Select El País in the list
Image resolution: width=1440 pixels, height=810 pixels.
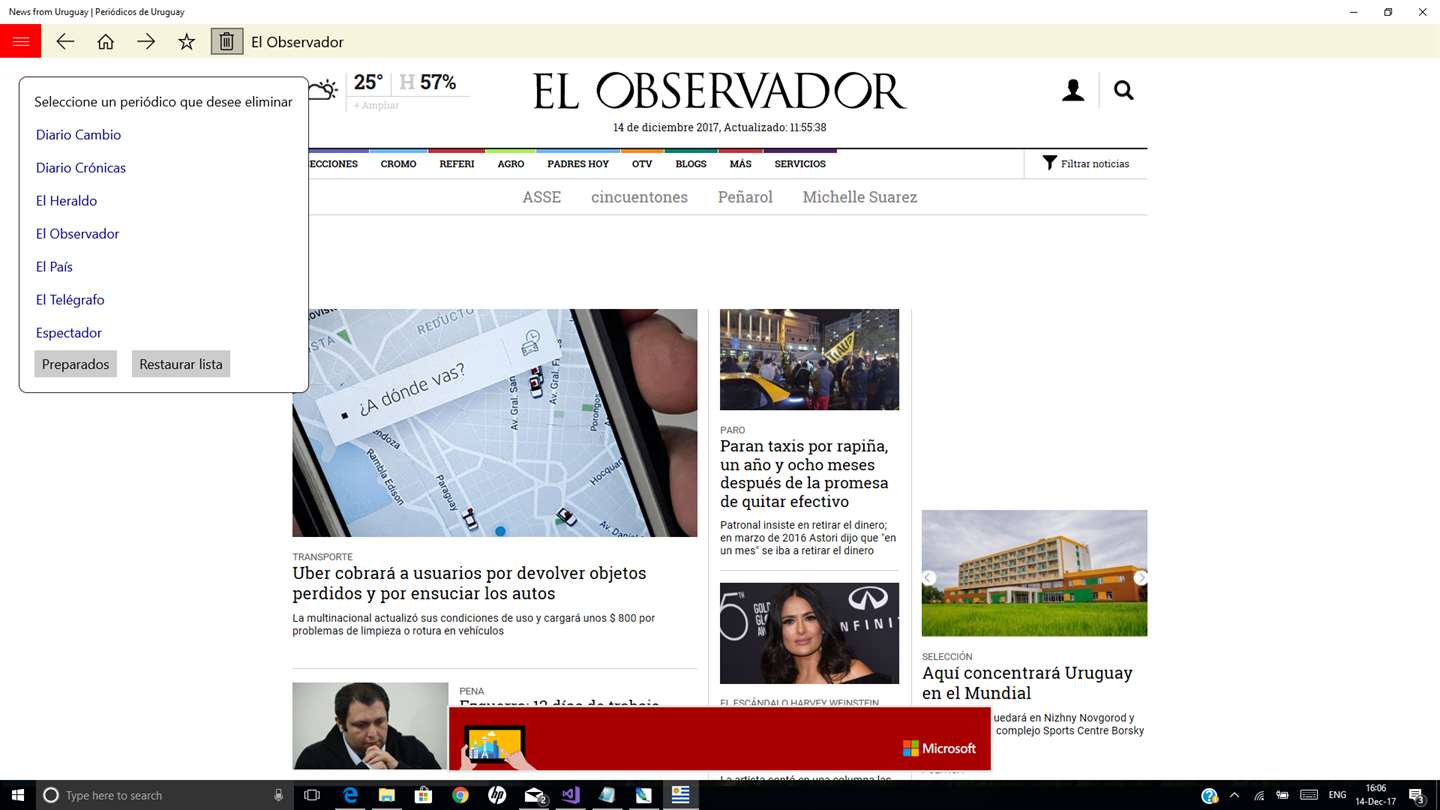(x=54, y=266)
